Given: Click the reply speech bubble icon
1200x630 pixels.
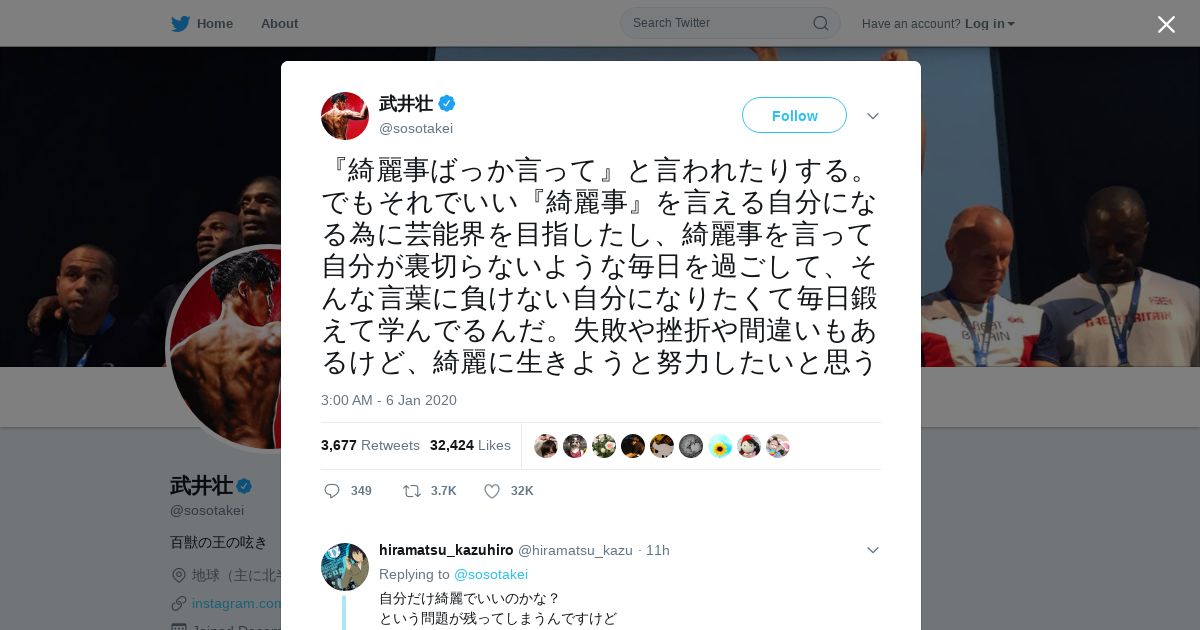Looking at the screenshot, I should tap(332, 491).
